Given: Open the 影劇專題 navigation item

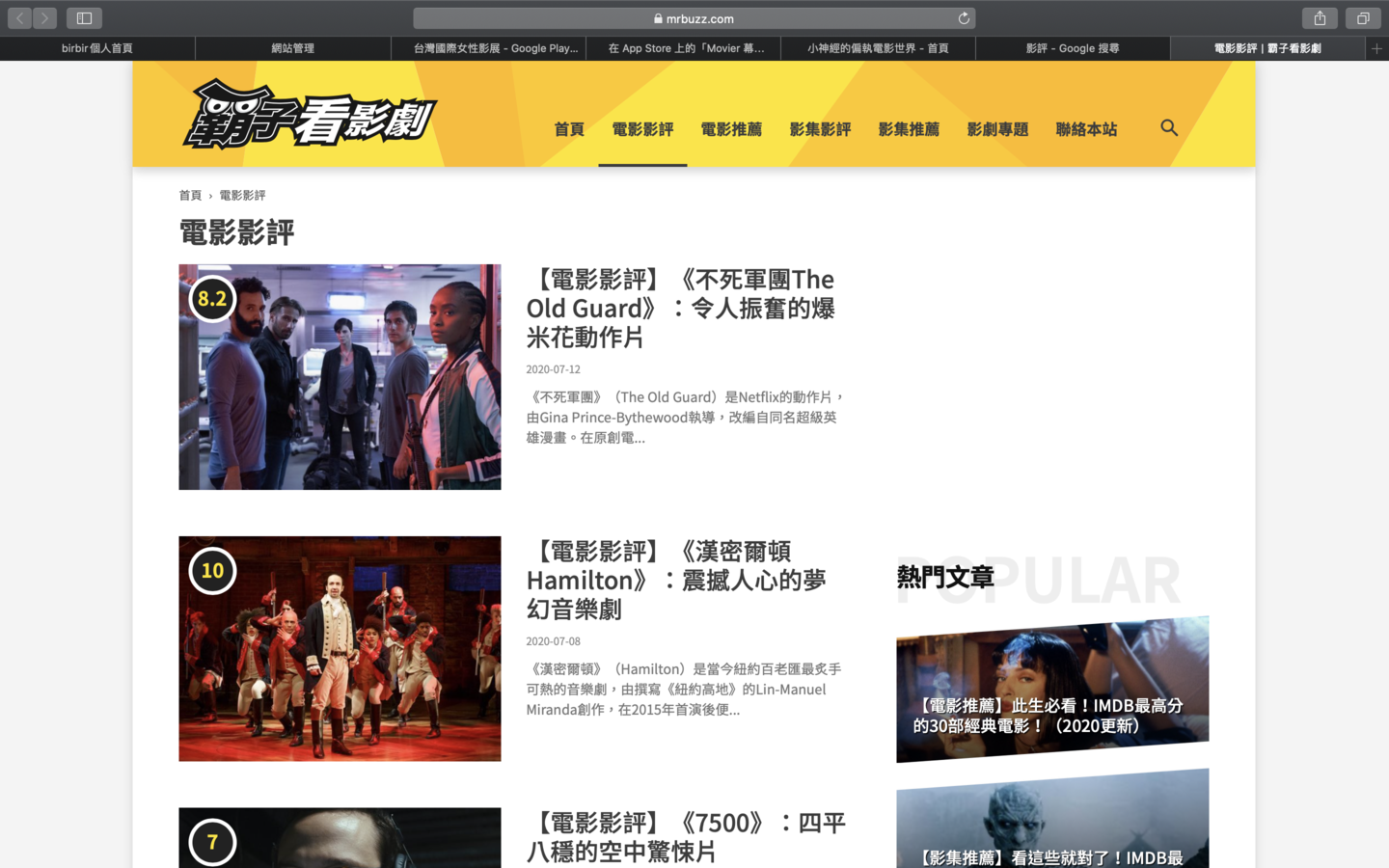Looking at the screenshot, I should 997,129.
